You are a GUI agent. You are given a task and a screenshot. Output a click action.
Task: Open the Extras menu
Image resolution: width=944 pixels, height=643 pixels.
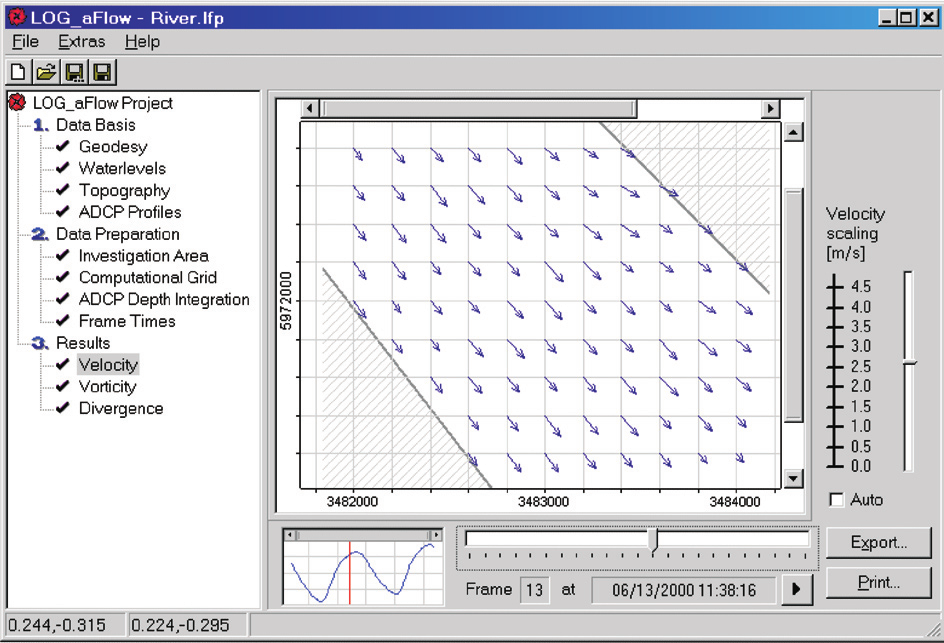(80, 42)
